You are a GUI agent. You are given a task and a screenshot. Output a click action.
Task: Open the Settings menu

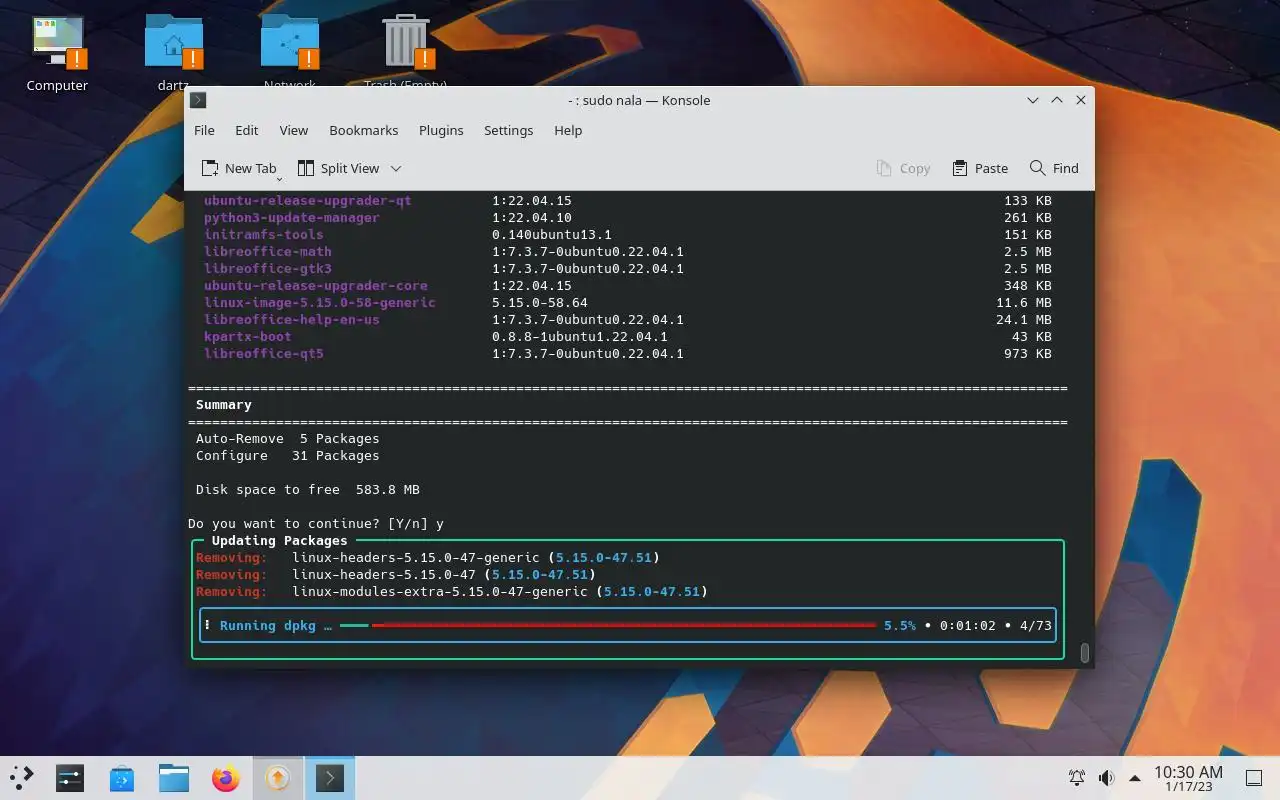[x=508, y=130]
